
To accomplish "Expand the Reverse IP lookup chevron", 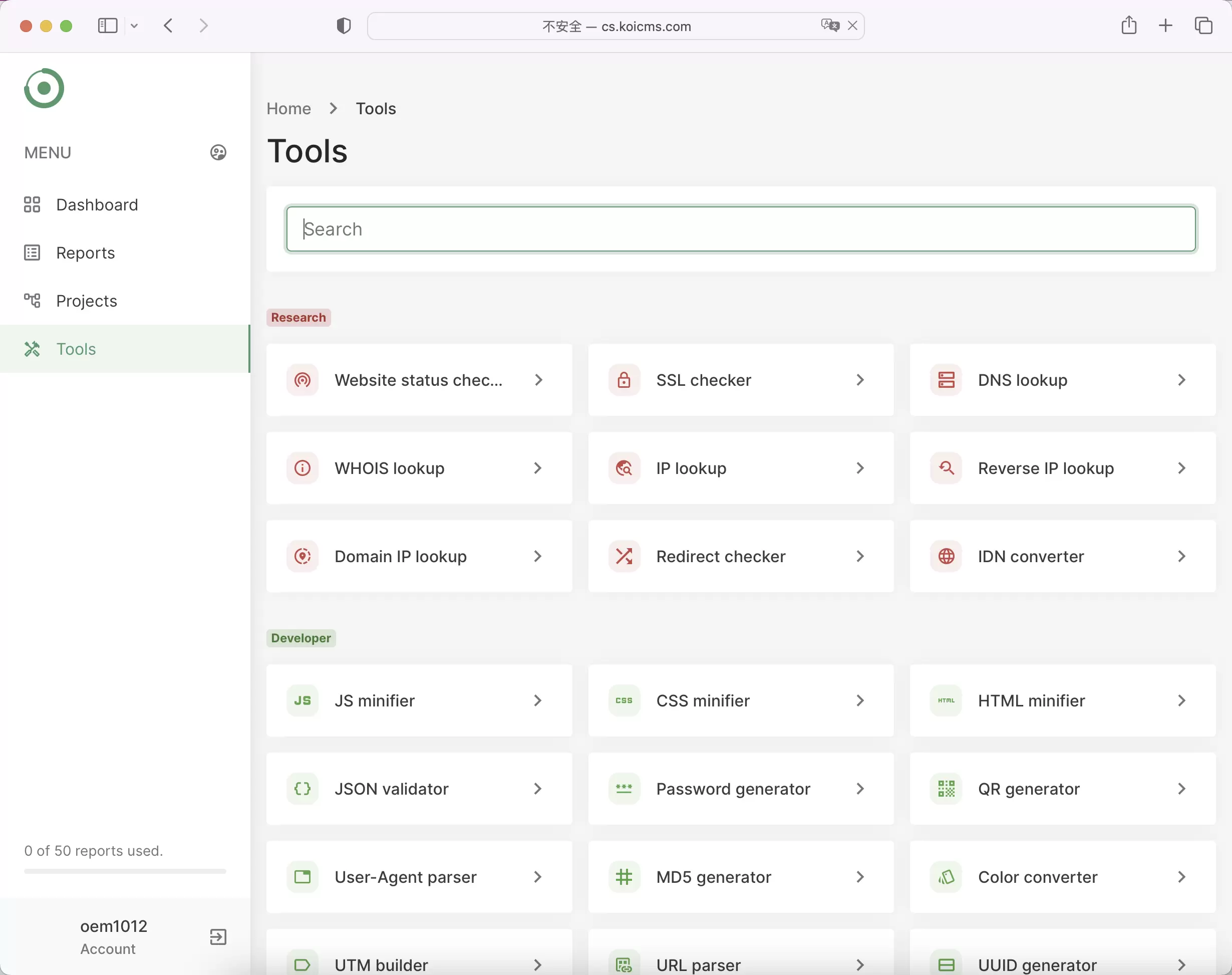I will [x=1182, y=468].
